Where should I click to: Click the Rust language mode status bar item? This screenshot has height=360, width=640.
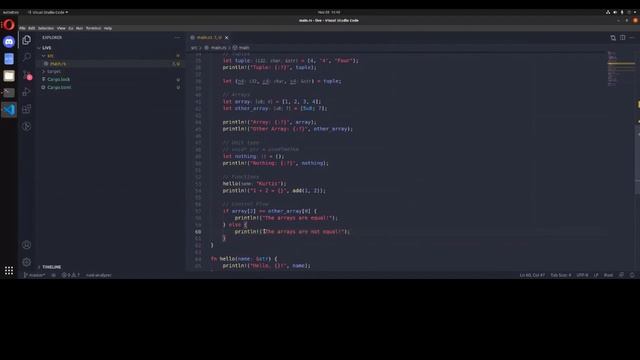608,275
